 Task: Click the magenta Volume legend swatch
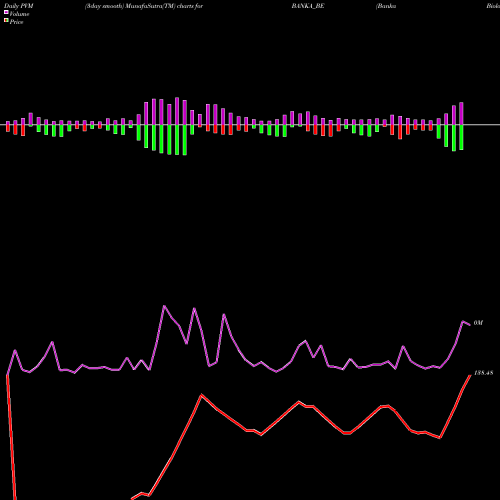[6, 12]
